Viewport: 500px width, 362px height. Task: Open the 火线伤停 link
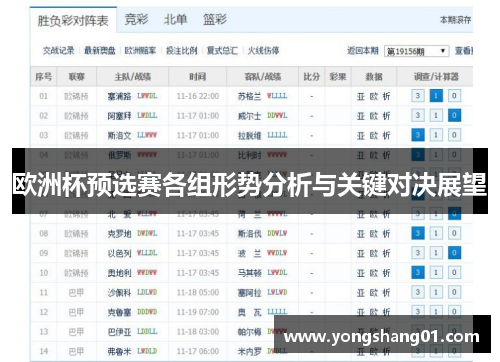[263, 51]
